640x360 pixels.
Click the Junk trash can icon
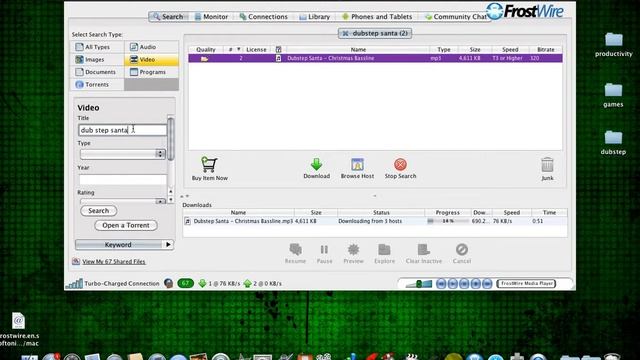pos(547,165)
